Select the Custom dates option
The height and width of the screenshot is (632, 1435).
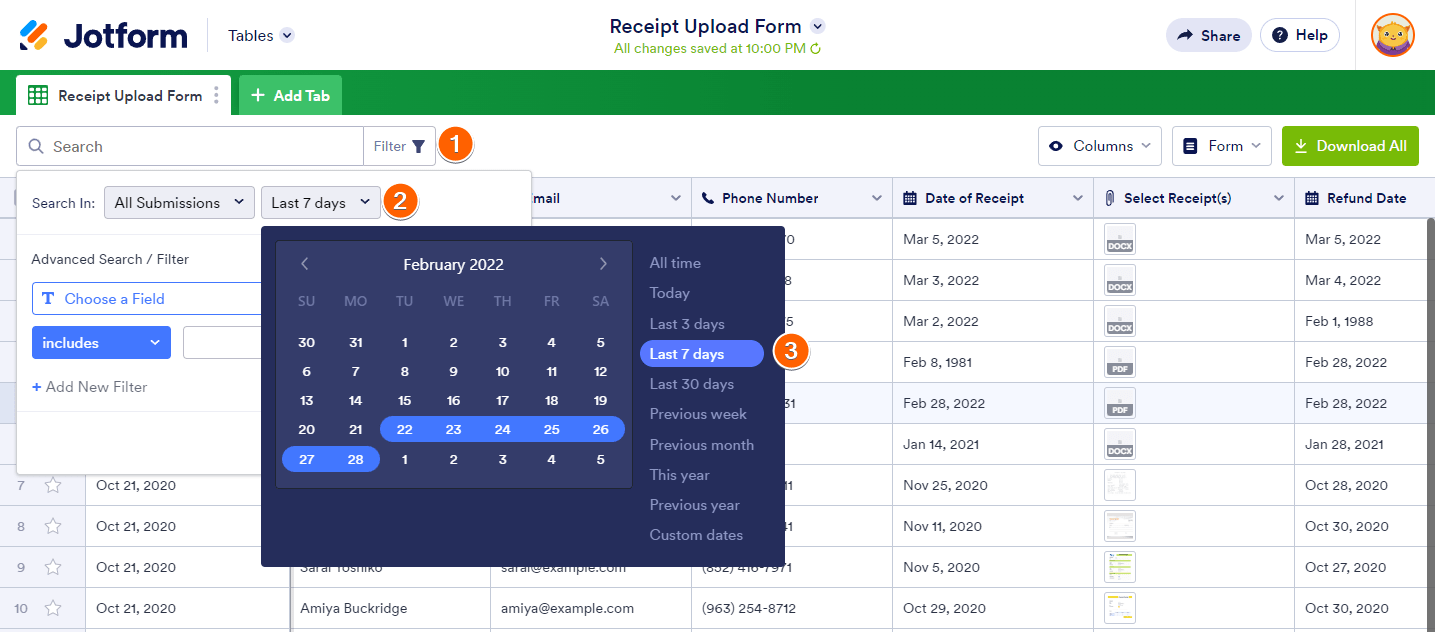point(696,535)
